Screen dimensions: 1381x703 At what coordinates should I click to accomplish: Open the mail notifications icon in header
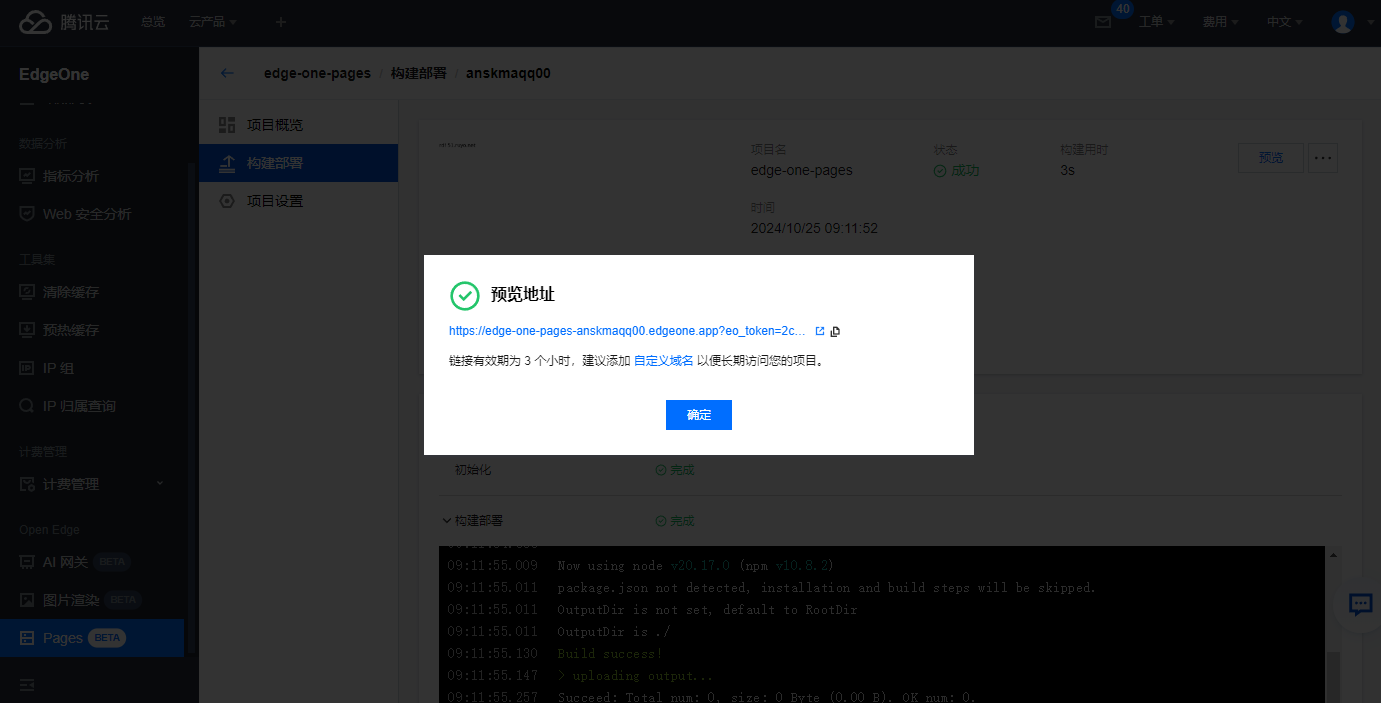tap(1103, 22)
